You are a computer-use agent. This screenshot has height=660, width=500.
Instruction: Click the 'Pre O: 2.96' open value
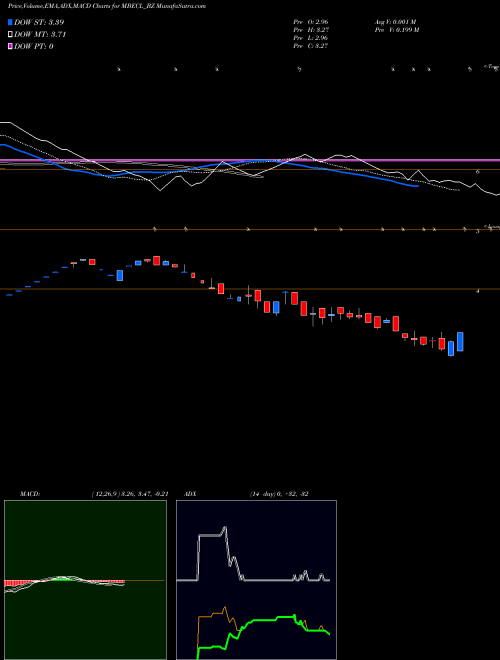pos(311,22)
